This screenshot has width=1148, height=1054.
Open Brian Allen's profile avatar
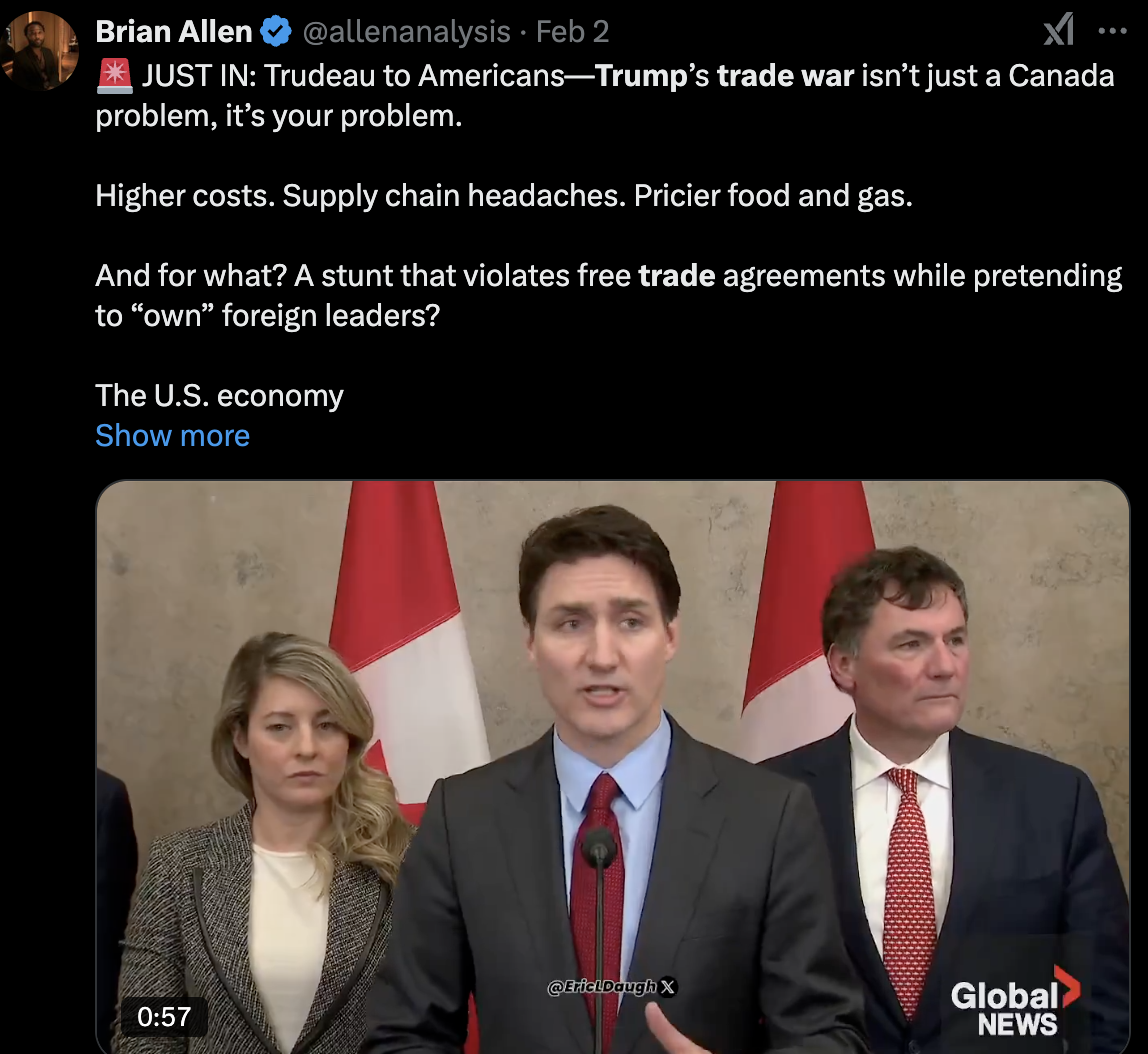coord(40,50)
